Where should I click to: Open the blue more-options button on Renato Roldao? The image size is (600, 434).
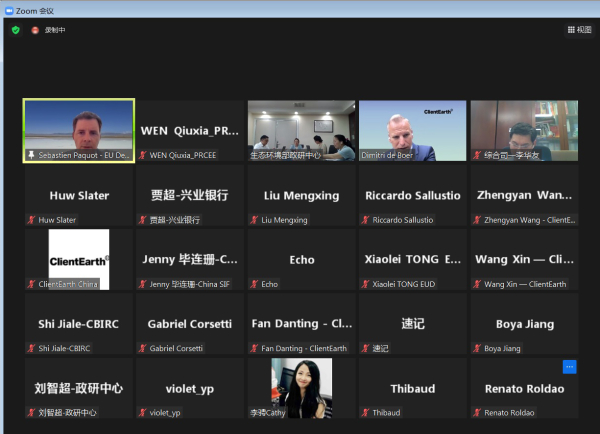569,367
